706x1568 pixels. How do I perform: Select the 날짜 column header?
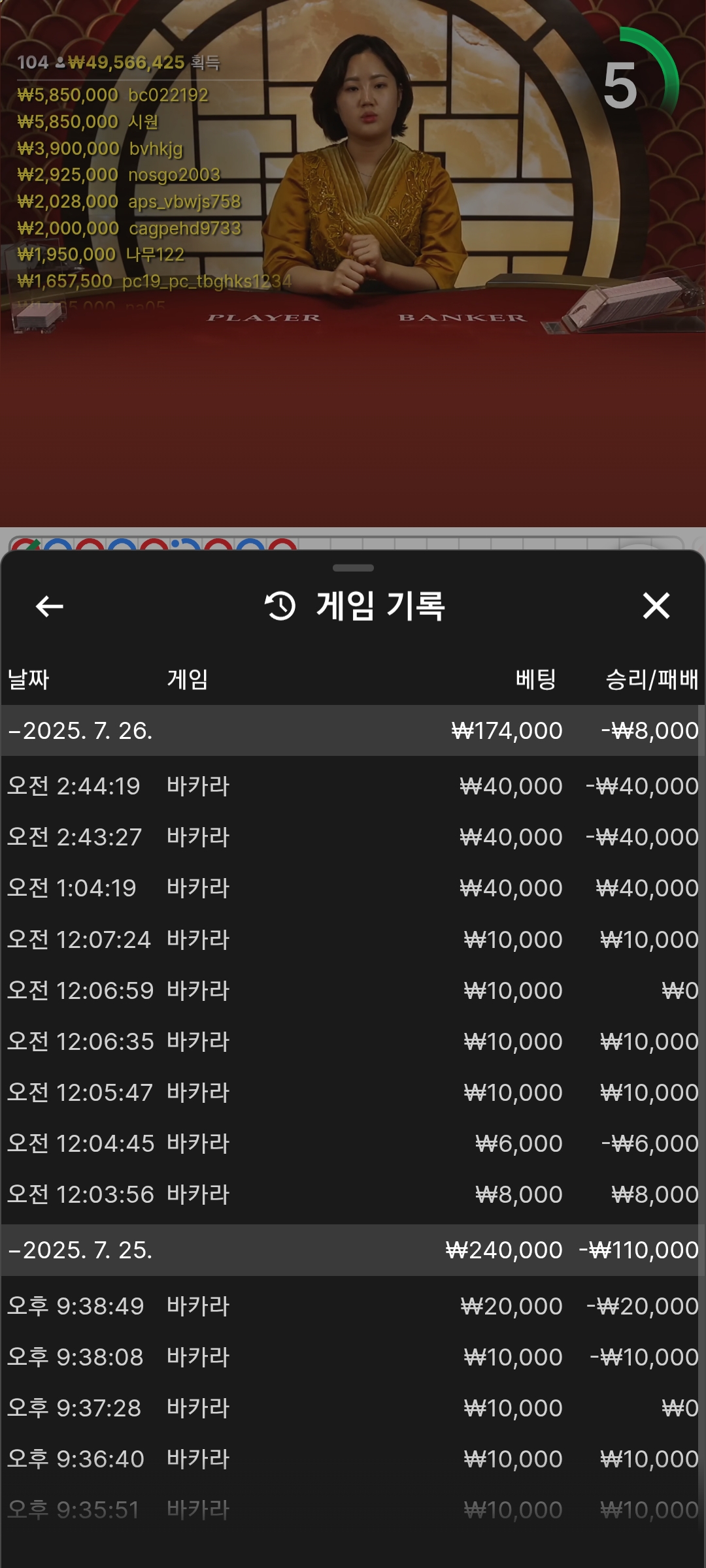(28, 679)
